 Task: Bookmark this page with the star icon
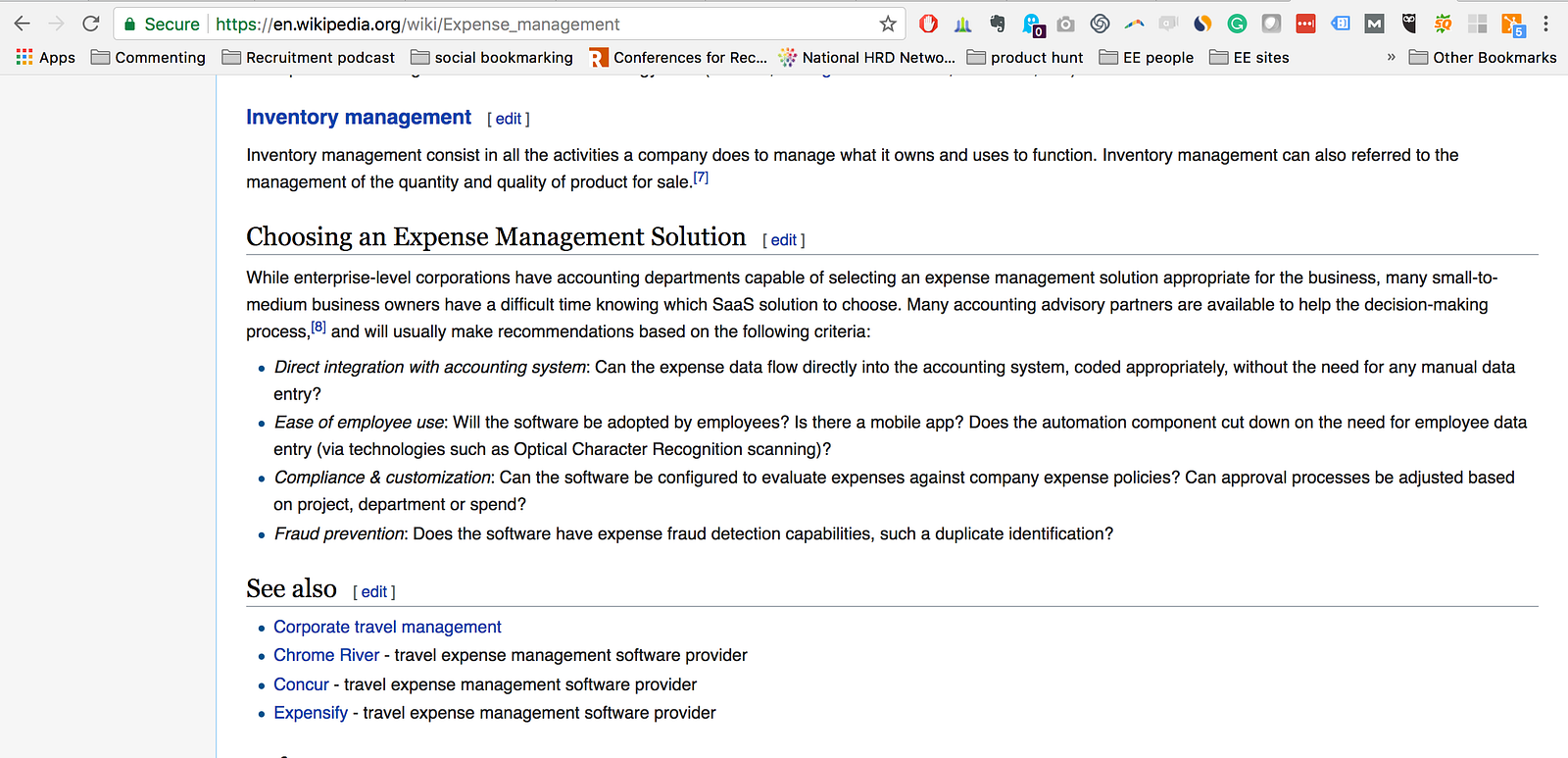click(x=888, y=24)
